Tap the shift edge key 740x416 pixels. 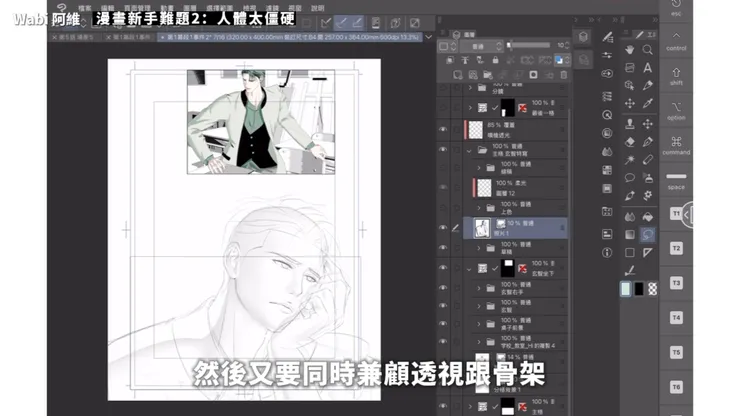coord(676,76)
